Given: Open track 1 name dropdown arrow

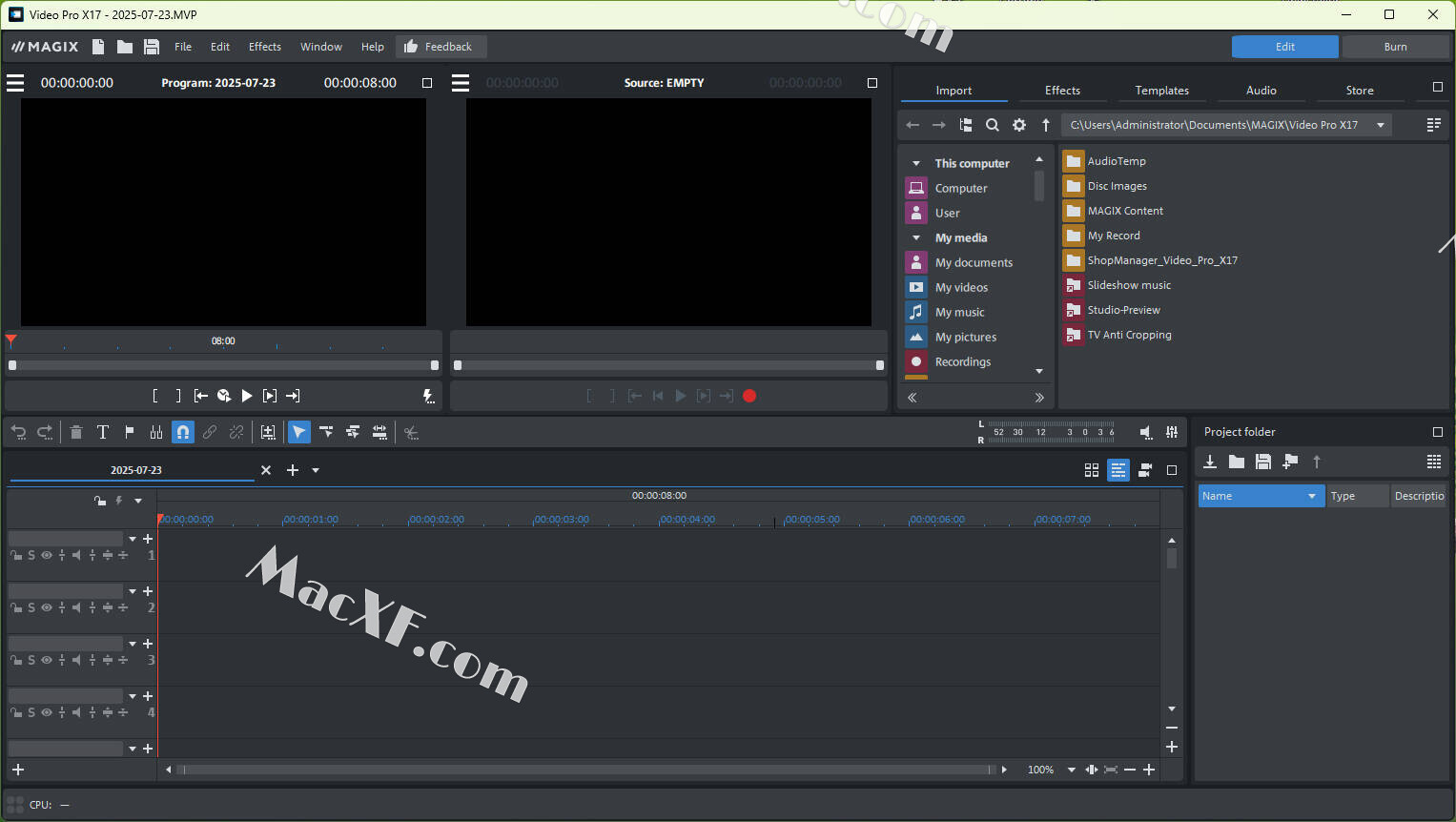Looking at the screenshot, I should point(133,539).
